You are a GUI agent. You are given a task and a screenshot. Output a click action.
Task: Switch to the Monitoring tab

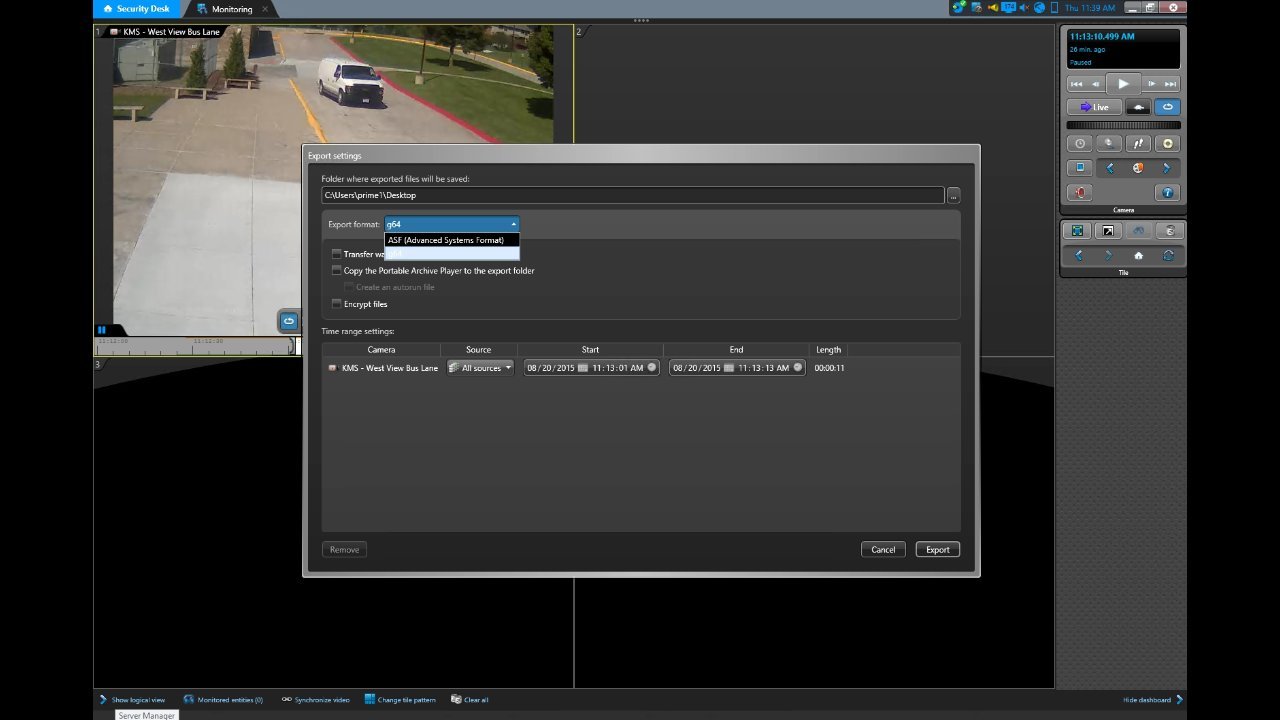(x=231, y=9)
